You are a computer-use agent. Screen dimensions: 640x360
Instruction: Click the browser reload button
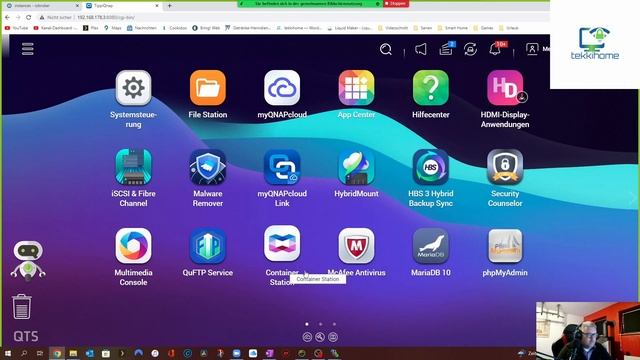click(x=29, y=18)
